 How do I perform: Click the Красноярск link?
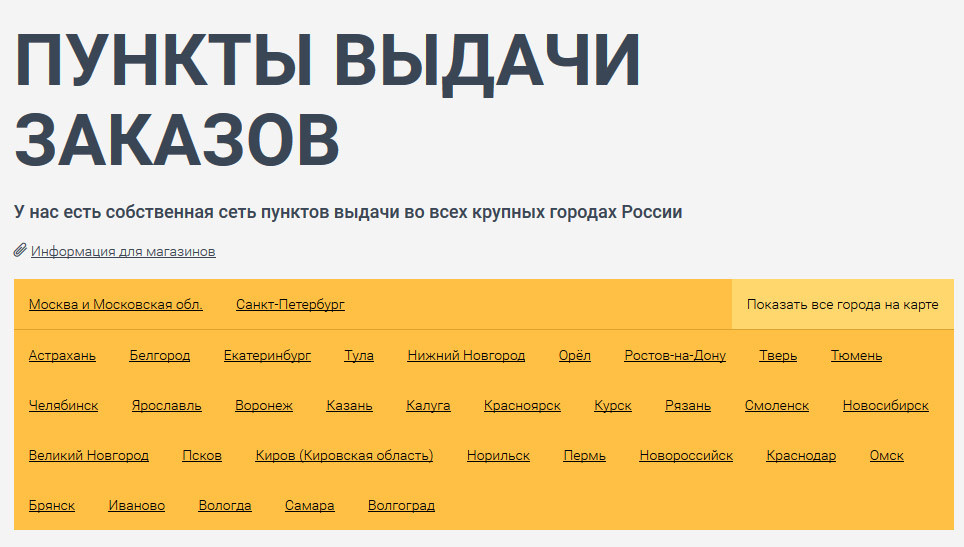point(522,406)
